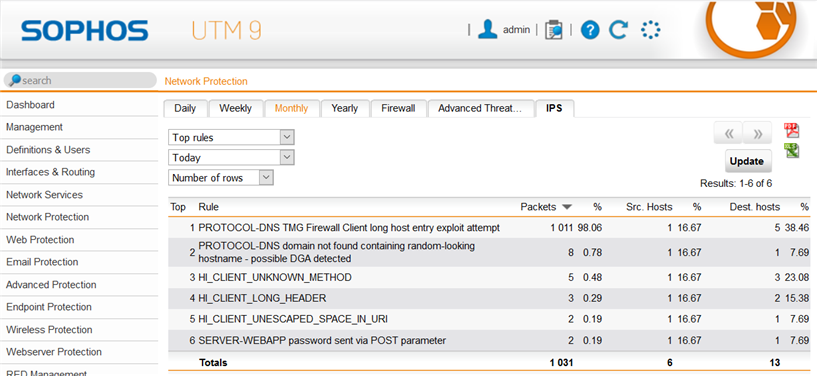817x376 pixels.
Task: Click the admin user profile icon
Action: (x=488, y=30)
